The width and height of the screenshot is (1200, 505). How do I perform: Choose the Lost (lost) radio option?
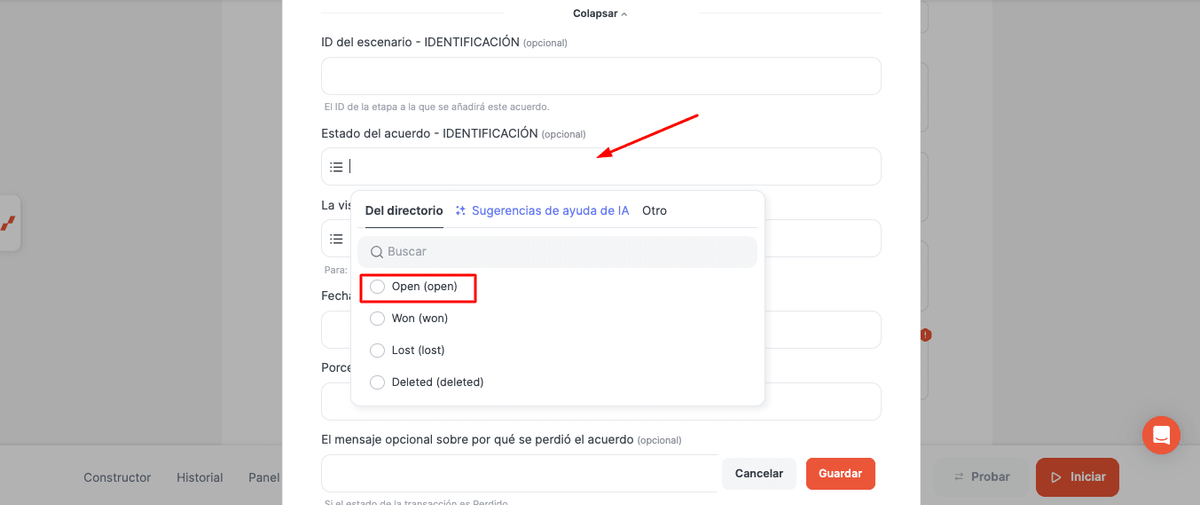377,351
